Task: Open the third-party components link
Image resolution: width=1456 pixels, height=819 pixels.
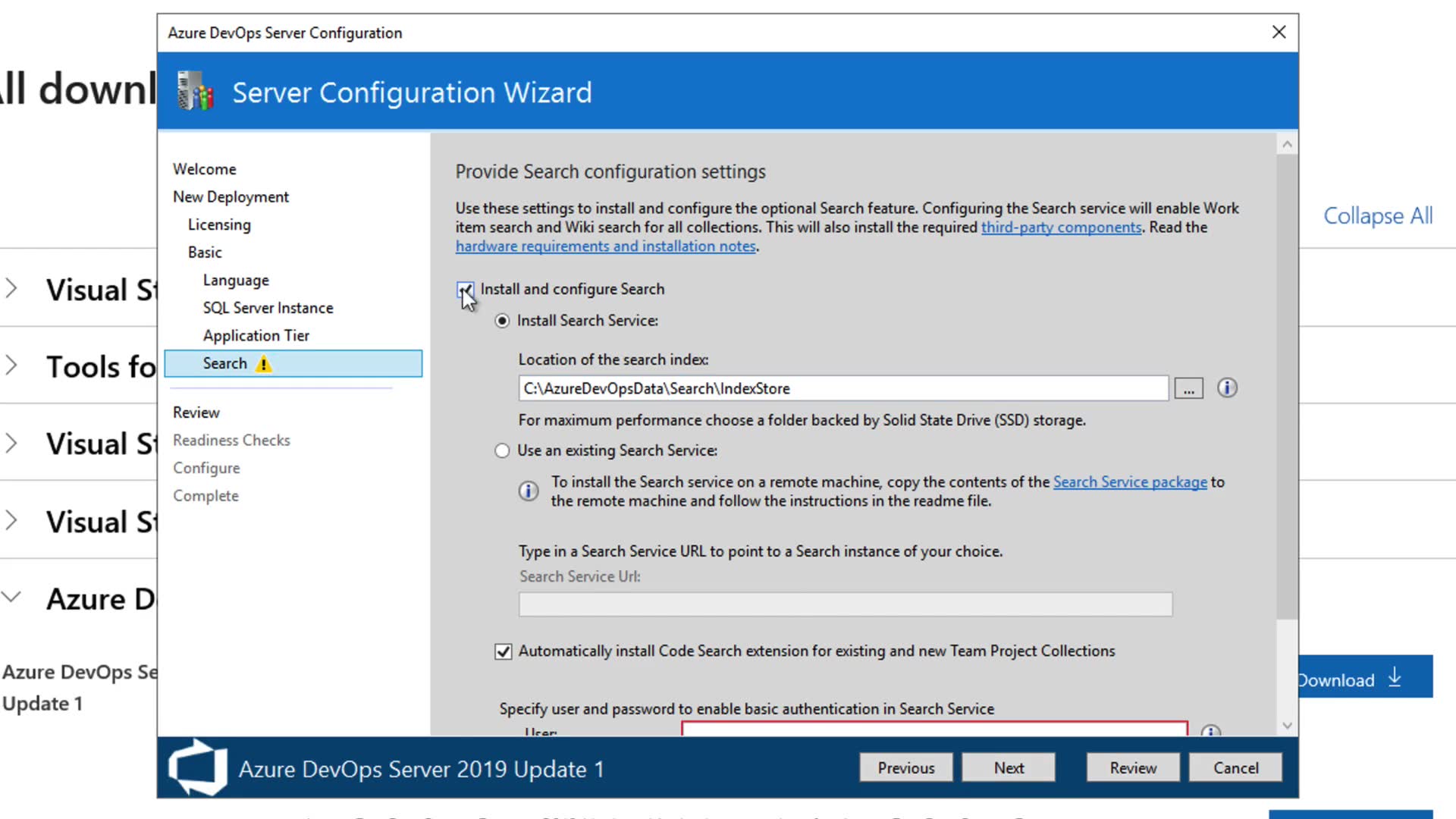Action: pyautogui.click(x=1061, y=227)
